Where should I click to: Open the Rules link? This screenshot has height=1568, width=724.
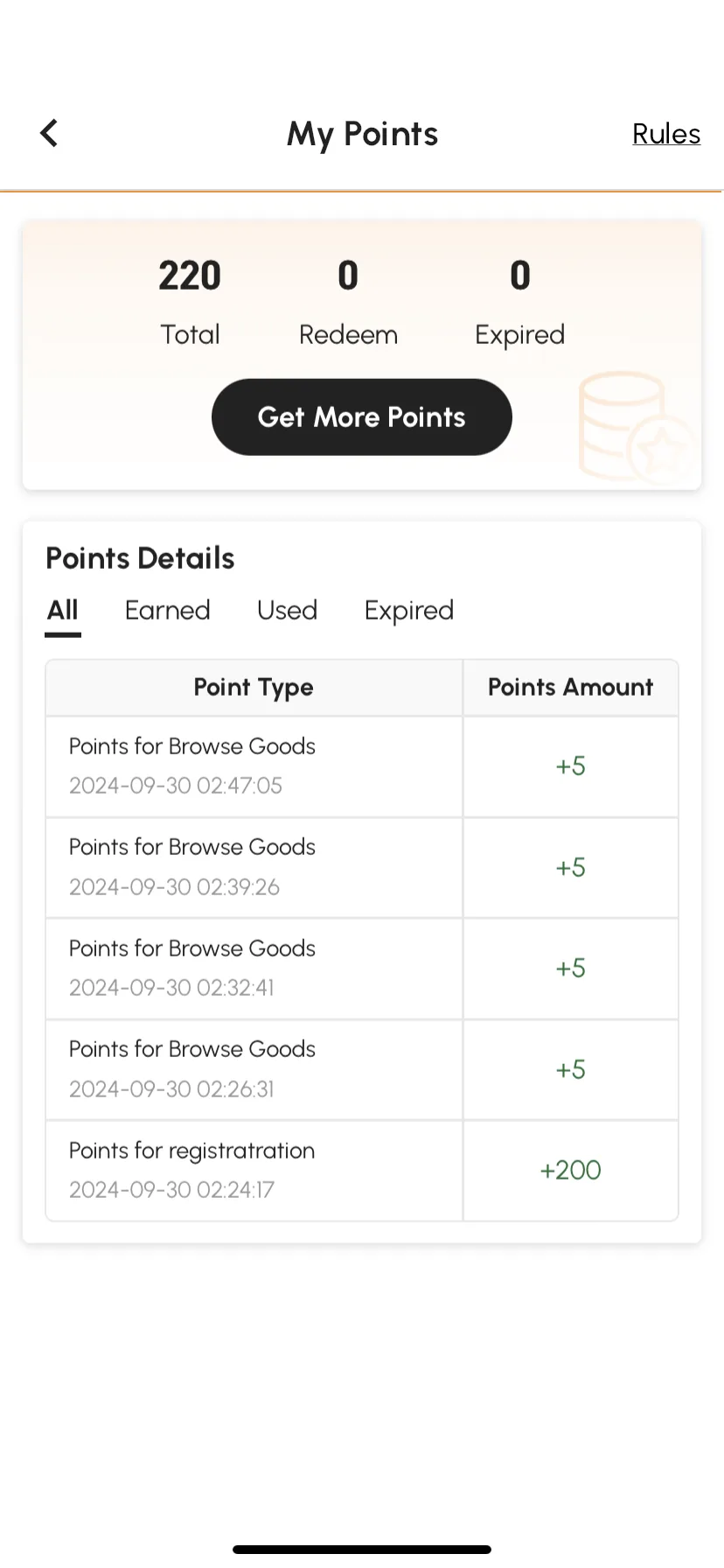point(666,134)
